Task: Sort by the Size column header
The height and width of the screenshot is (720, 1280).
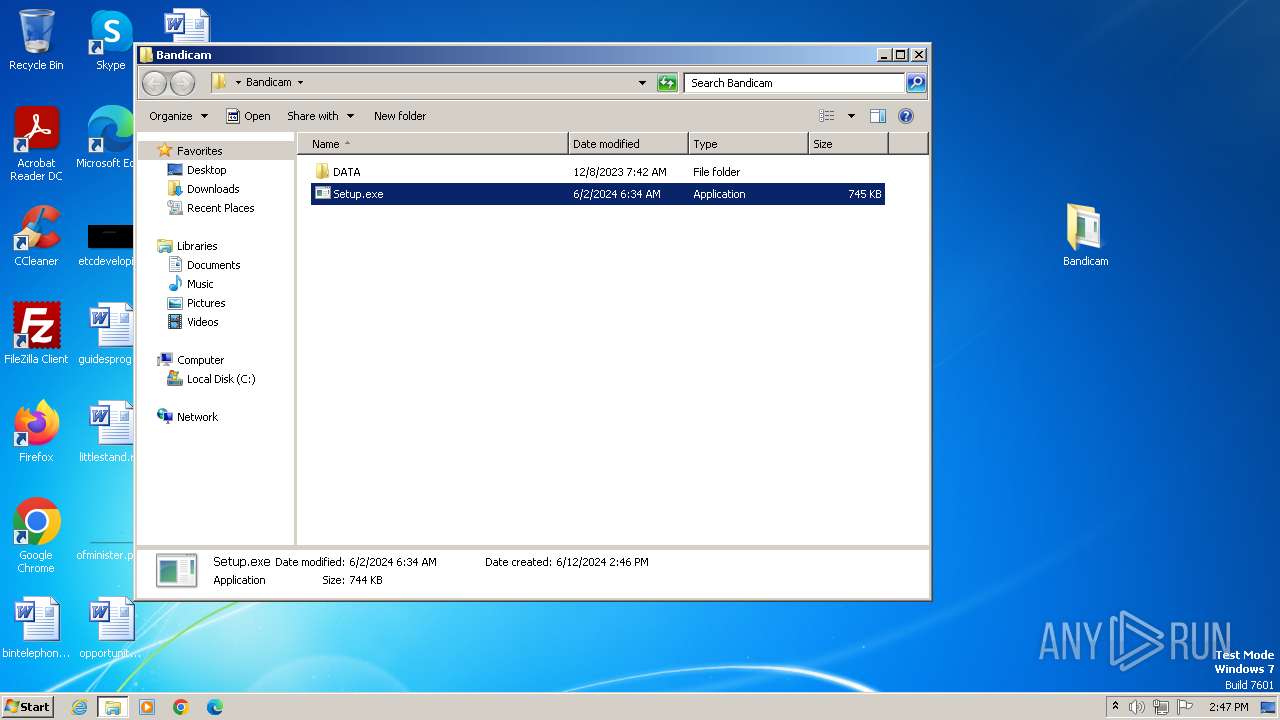Action: (848, 144)
